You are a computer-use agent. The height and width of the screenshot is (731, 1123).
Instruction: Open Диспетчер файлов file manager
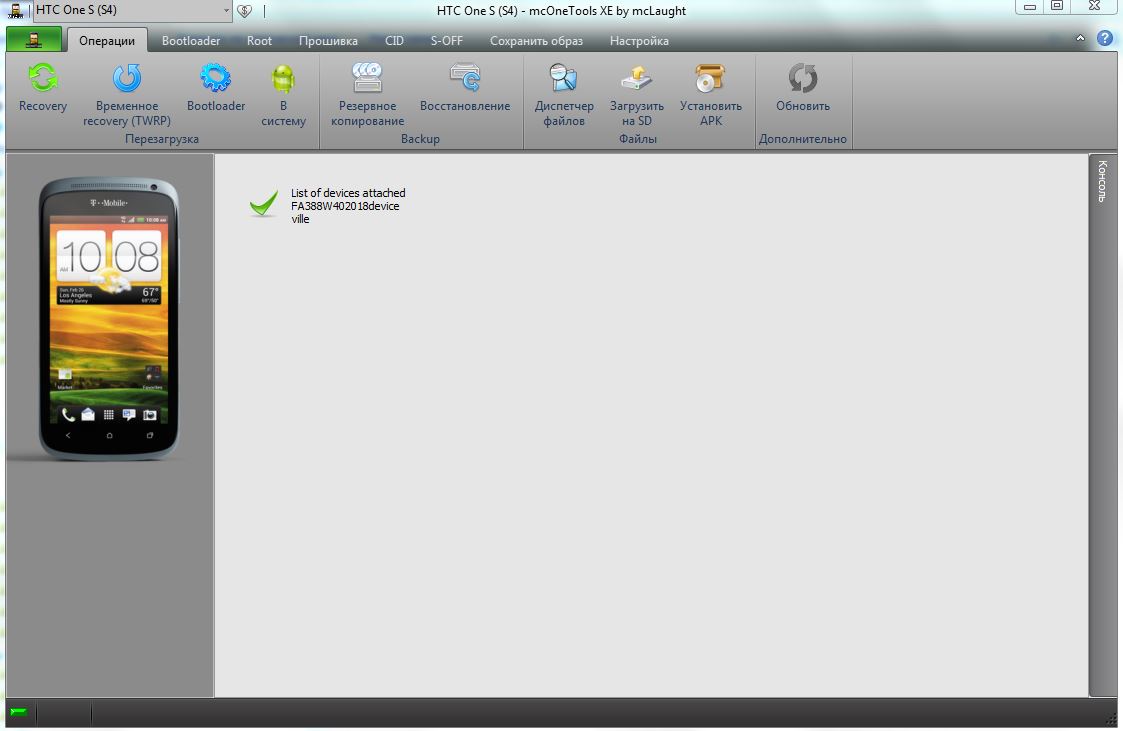[564, 95]
